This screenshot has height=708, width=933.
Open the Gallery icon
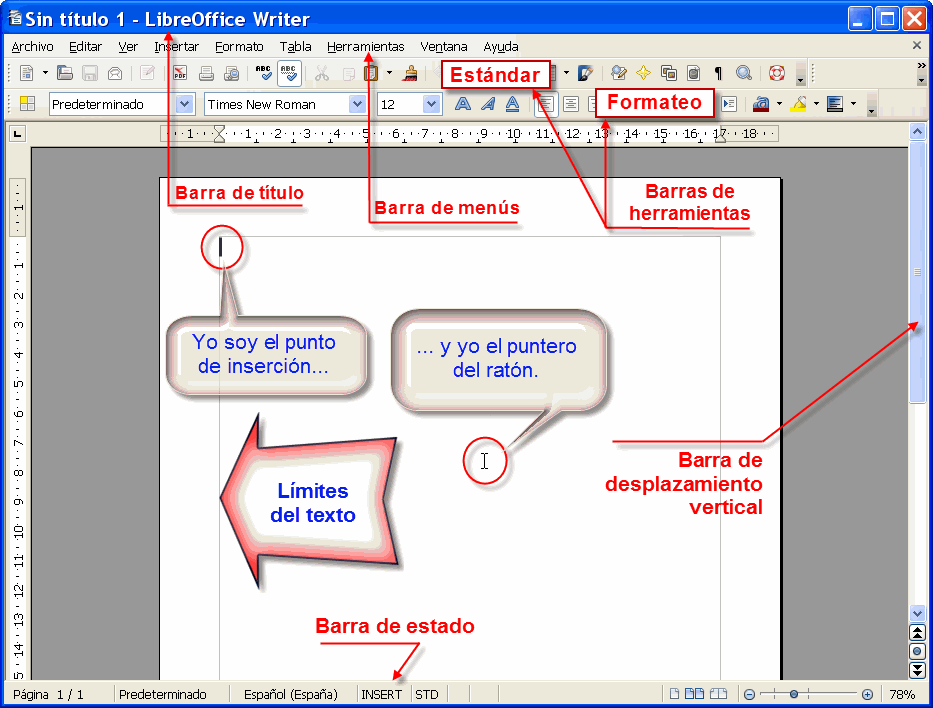tap(669, 73)
